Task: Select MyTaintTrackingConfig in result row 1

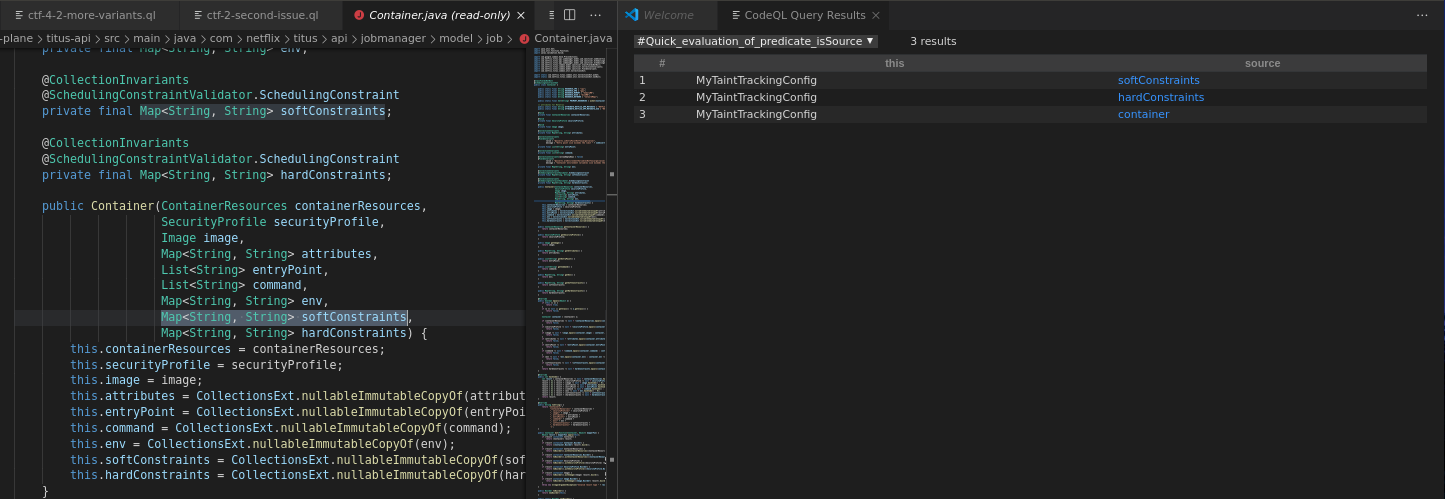Action: click(756, 80)
